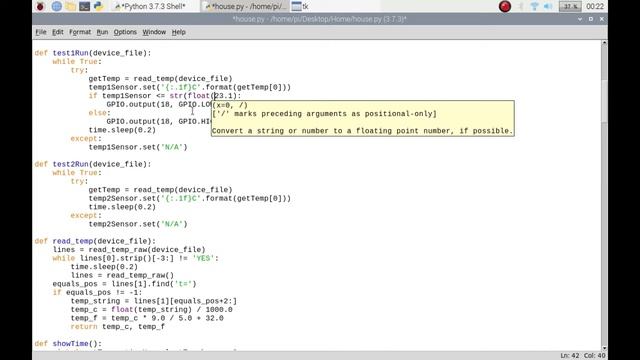Open the Window menu
640x360 pixels.
tap(154, 32)
